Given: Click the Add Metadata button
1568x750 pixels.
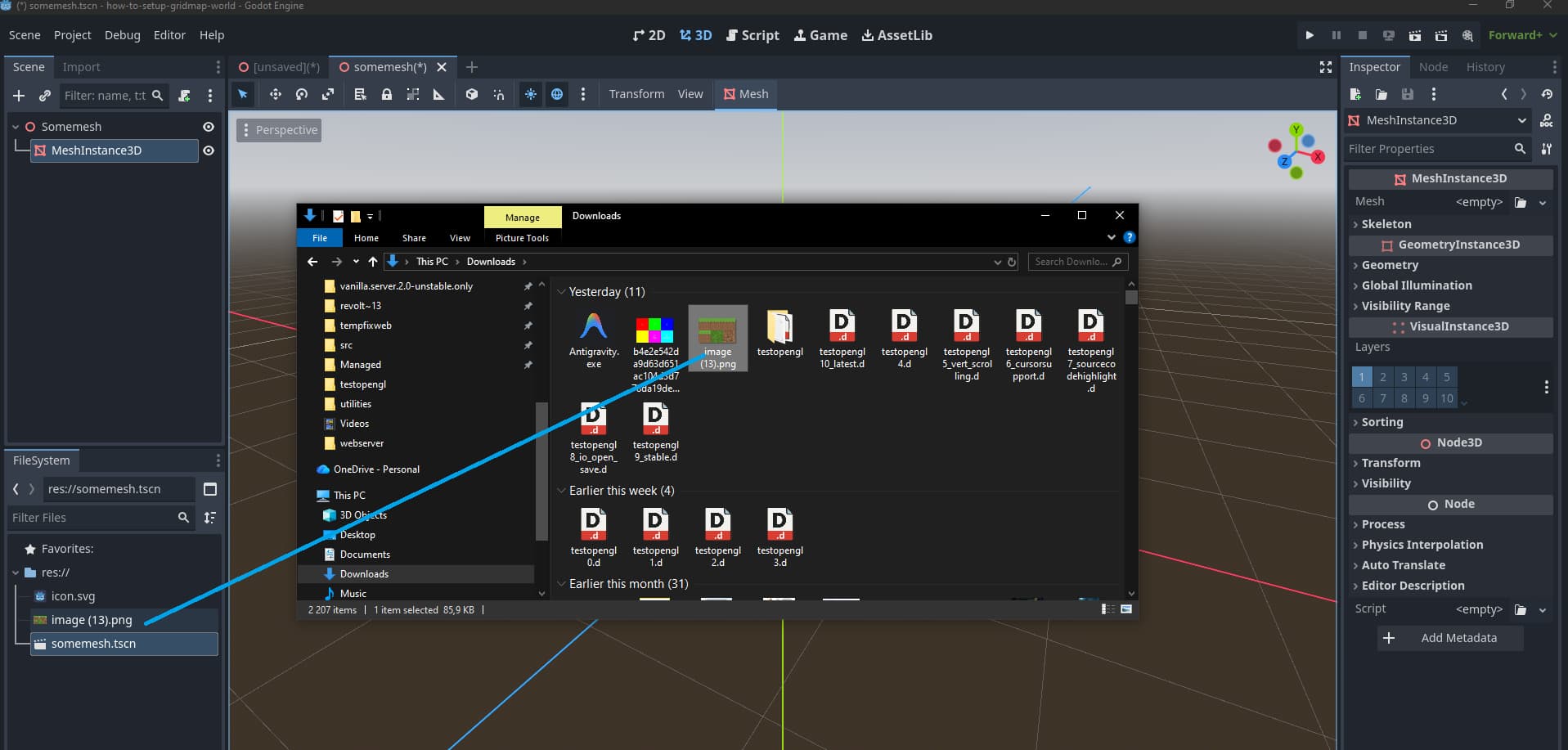Looking at the screenshot, I should [1449, 638].
